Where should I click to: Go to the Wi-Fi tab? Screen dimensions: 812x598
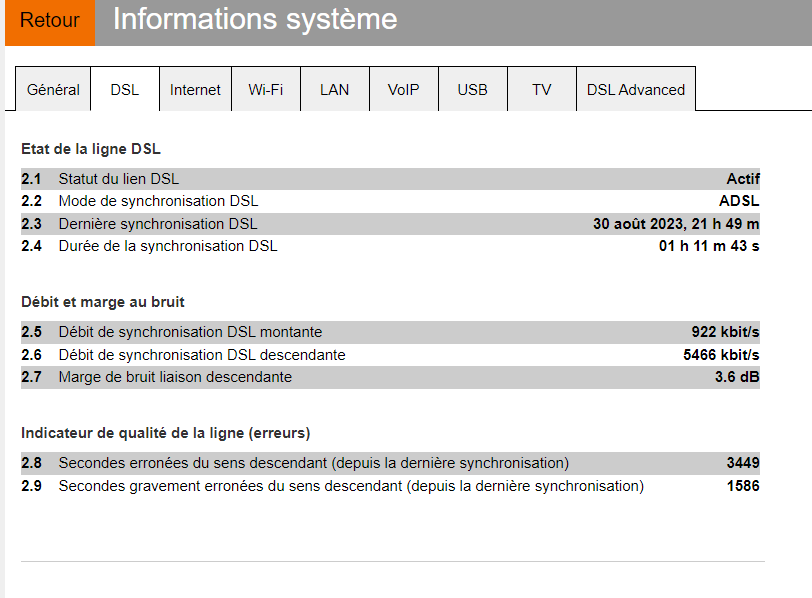266,89
